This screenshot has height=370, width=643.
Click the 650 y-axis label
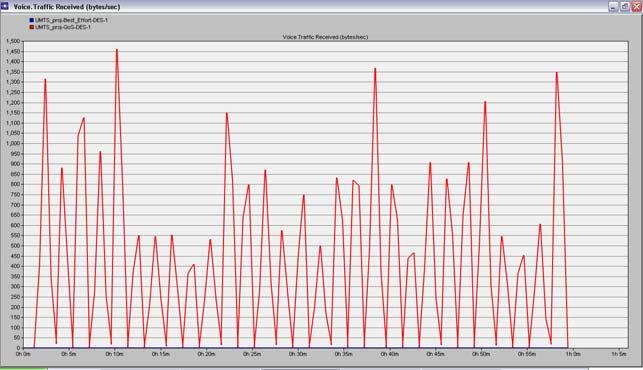click(x=15, y=215)
